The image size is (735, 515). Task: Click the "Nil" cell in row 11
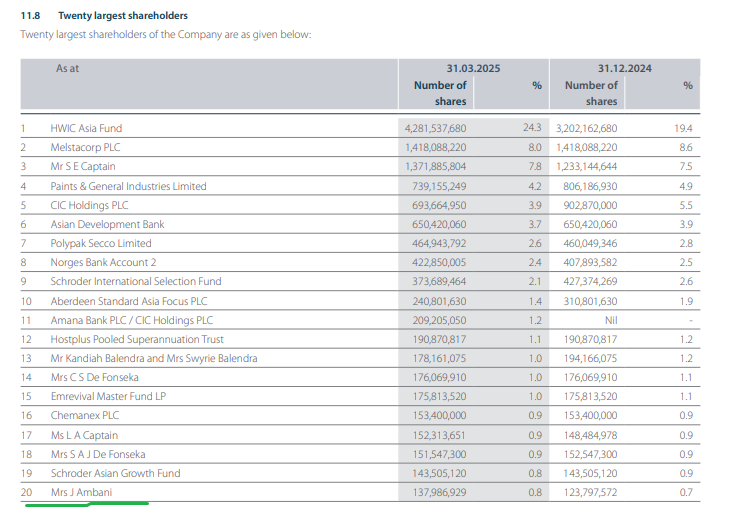coord(611,321)
